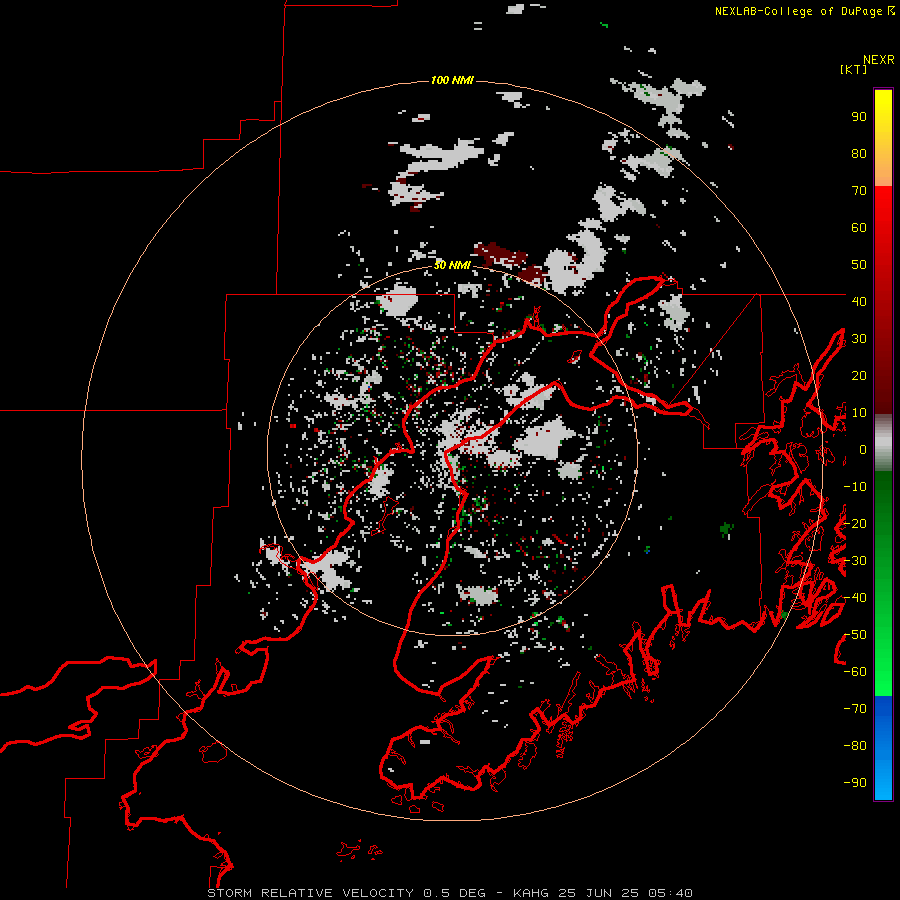
Task: Click the 40 value on the velocity scale
Action: (859, 301)
